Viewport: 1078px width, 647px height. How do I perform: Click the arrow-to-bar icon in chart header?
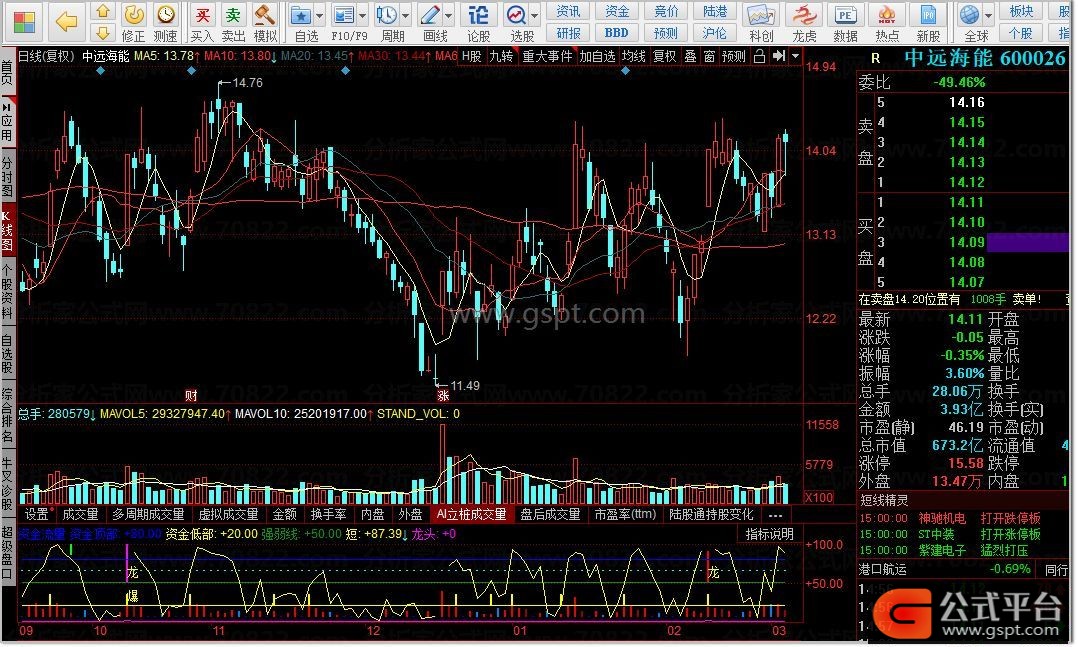pos(778,56)
